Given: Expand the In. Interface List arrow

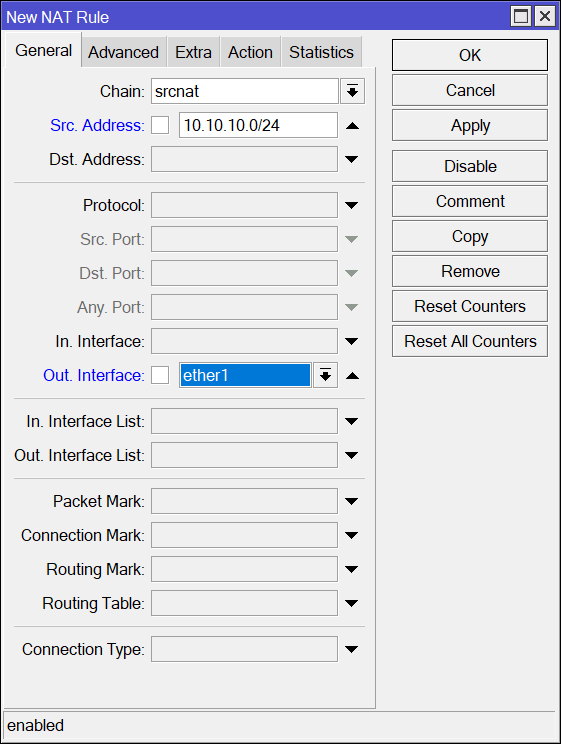Looking at the screenshot, I should coord(352,421).
